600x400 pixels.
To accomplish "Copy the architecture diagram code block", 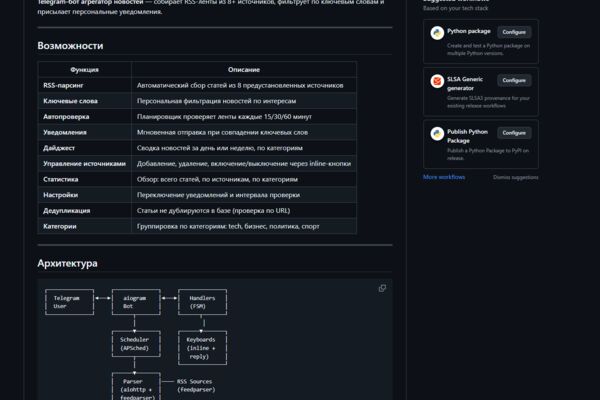I will (382, 288).
